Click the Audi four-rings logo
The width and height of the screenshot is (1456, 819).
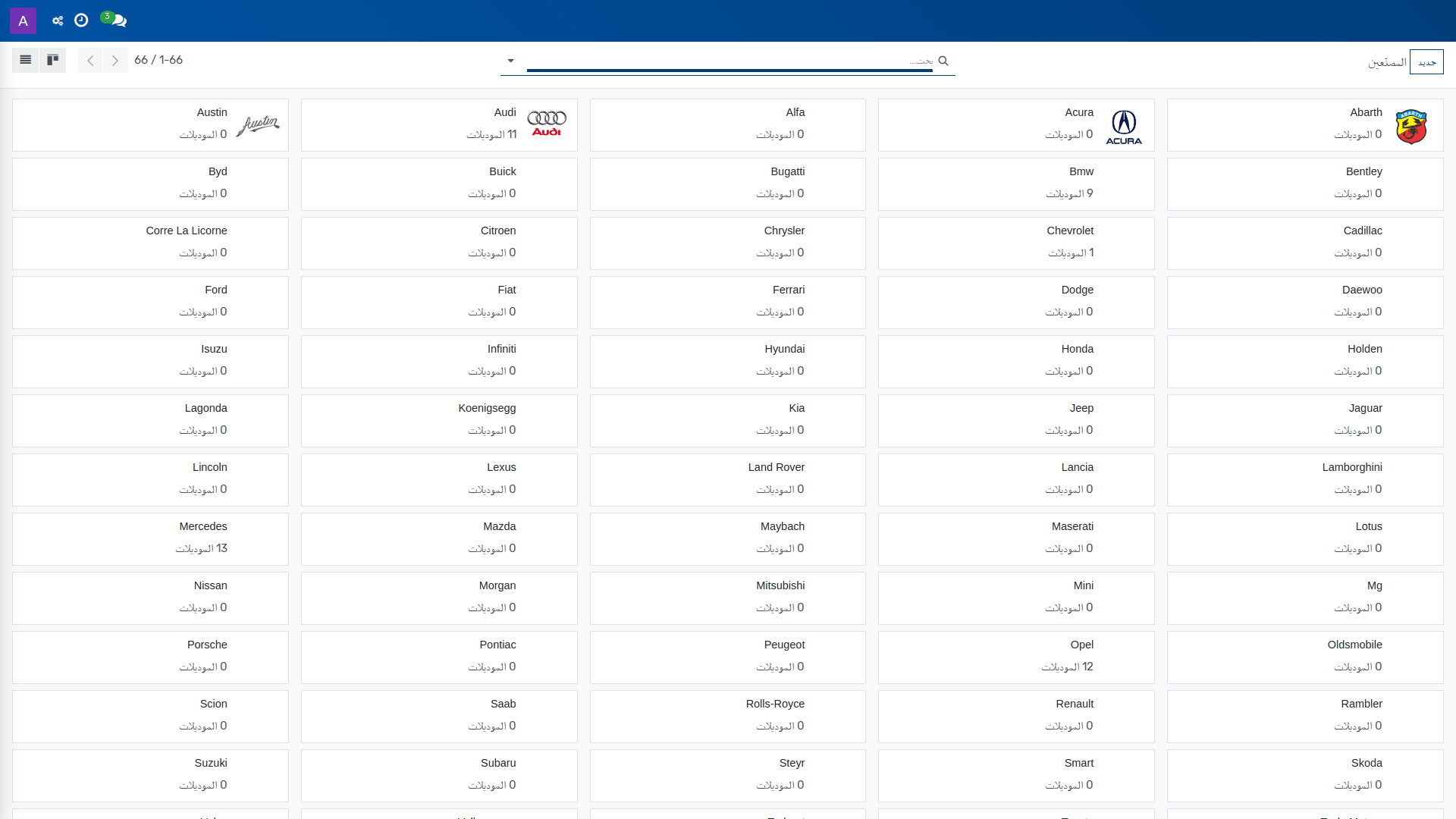pyautogui.click(x=547, y=124)
